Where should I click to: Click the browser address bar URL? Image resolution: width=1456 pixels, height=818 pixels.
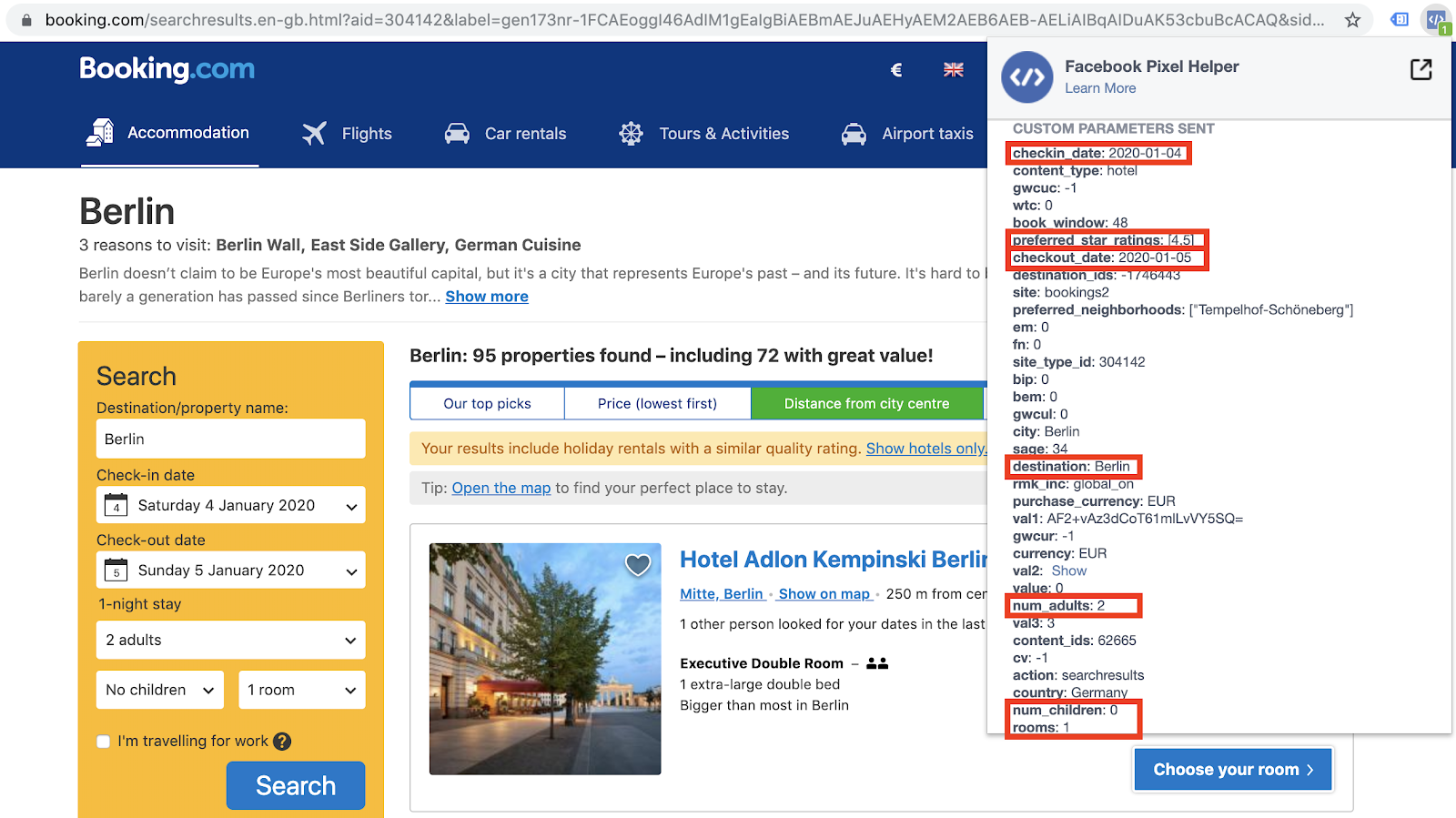684,20
